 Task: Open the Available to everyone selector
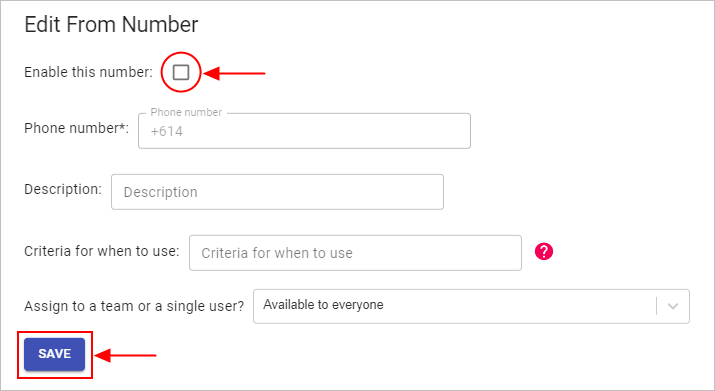[471, 306]
